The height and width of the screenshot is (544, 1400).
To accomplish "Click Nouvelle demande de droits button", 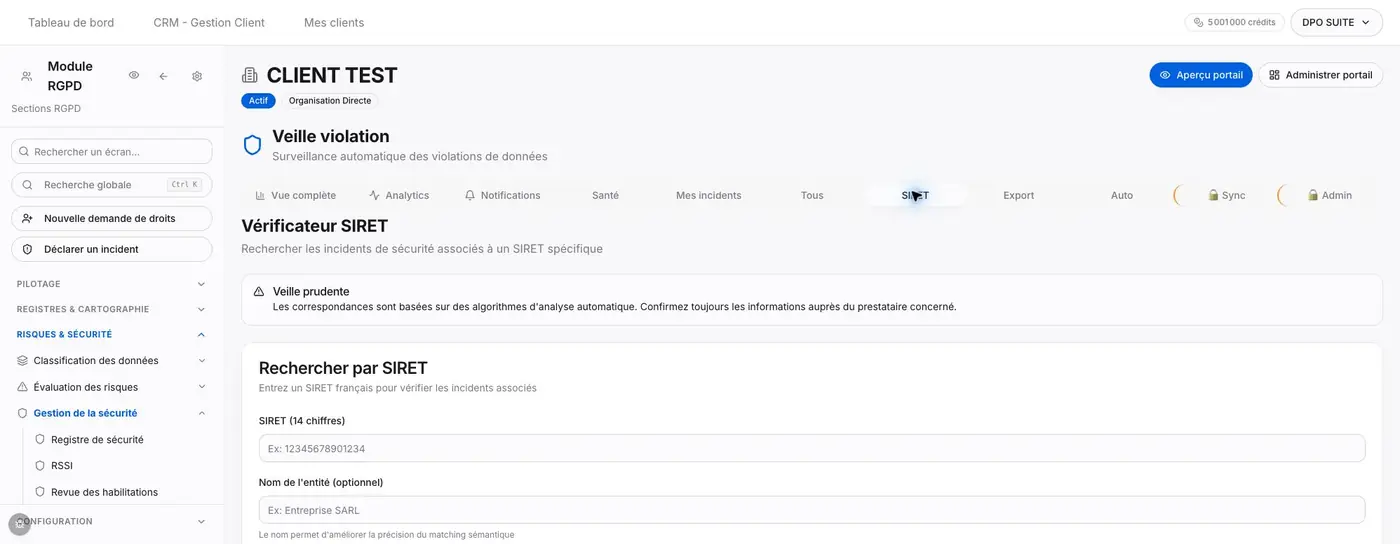I will pos(112,218).
